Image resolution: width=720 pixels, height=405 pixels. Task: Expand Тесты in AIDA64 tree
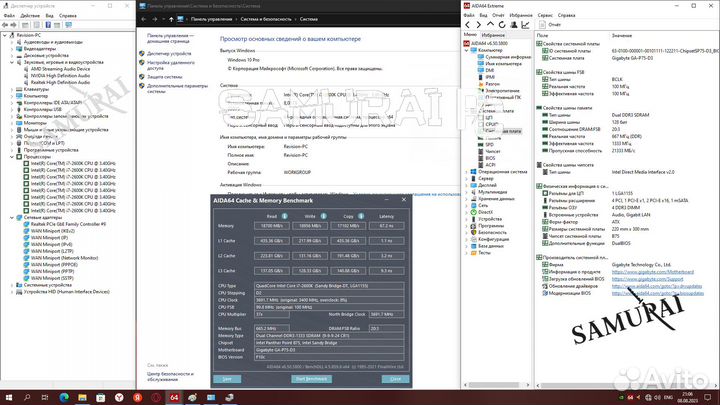tap(467, 253)
